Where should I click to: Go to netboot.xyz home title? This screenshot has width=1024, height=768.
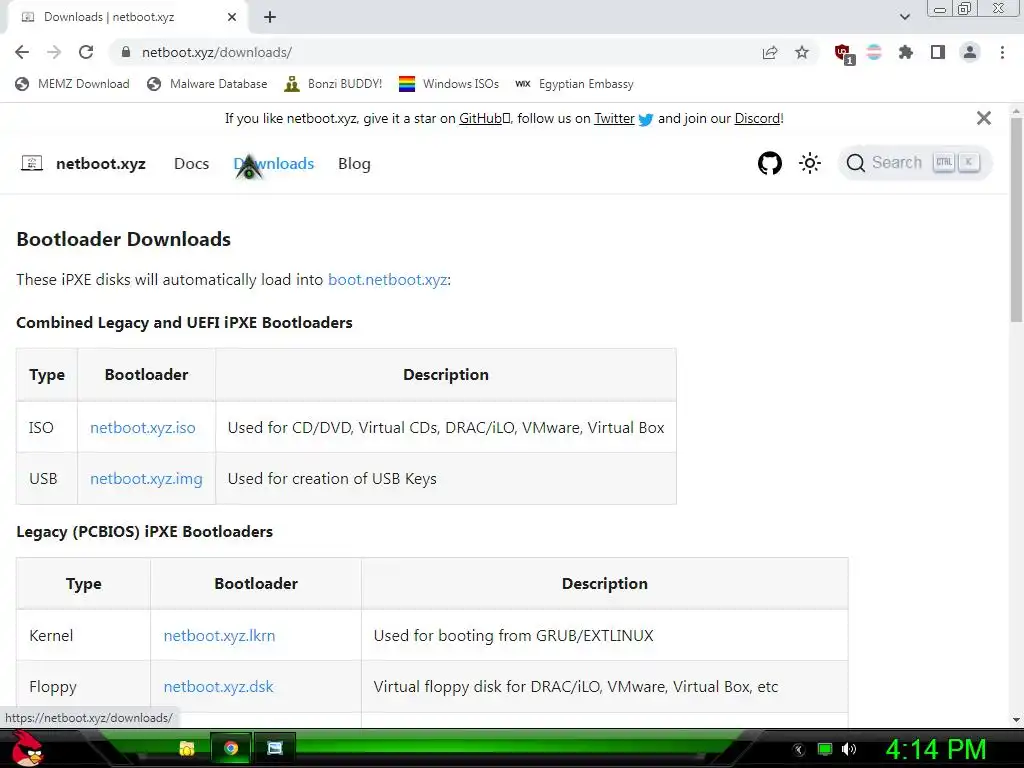pyautogui.click(x=101, y=163)
